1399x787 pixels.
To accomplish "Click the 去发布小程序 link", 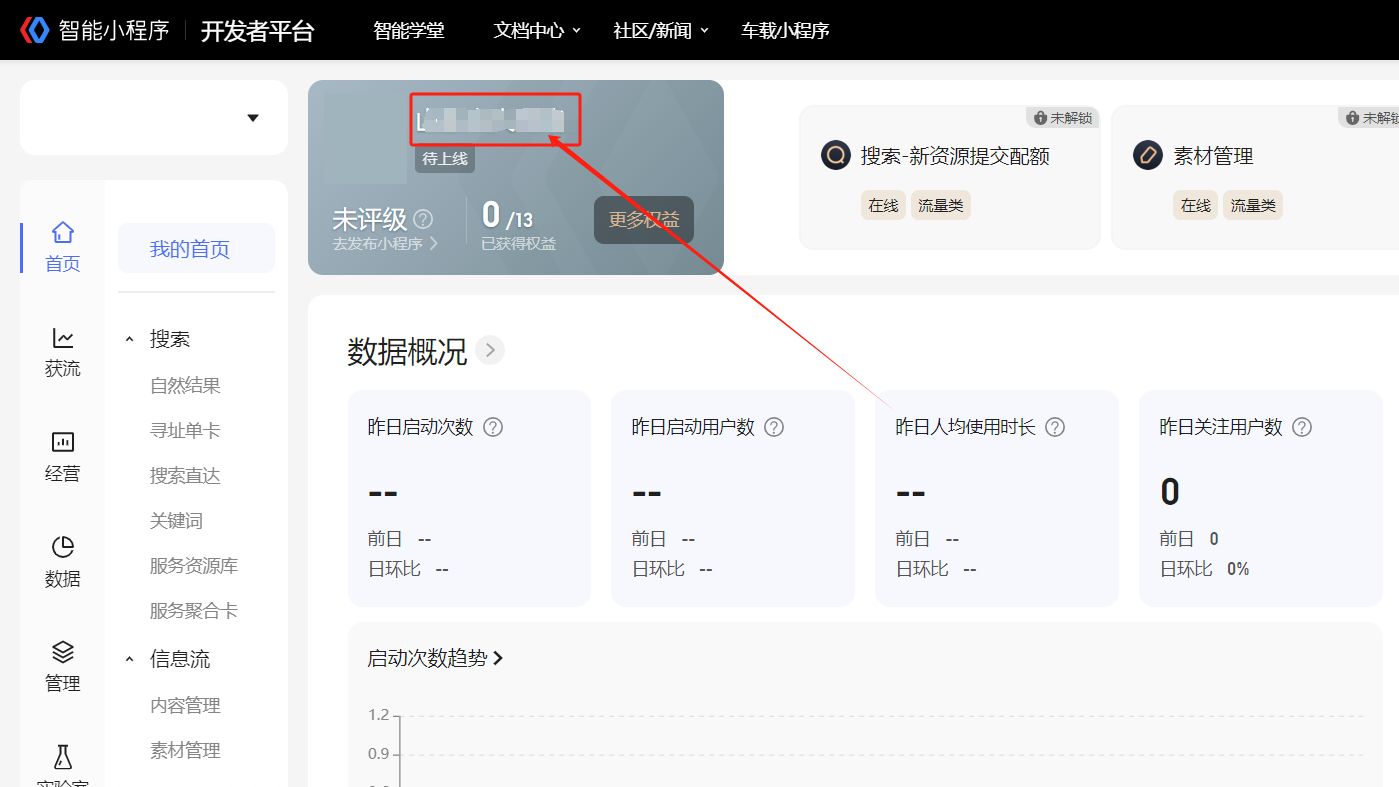I will point(385,243).
